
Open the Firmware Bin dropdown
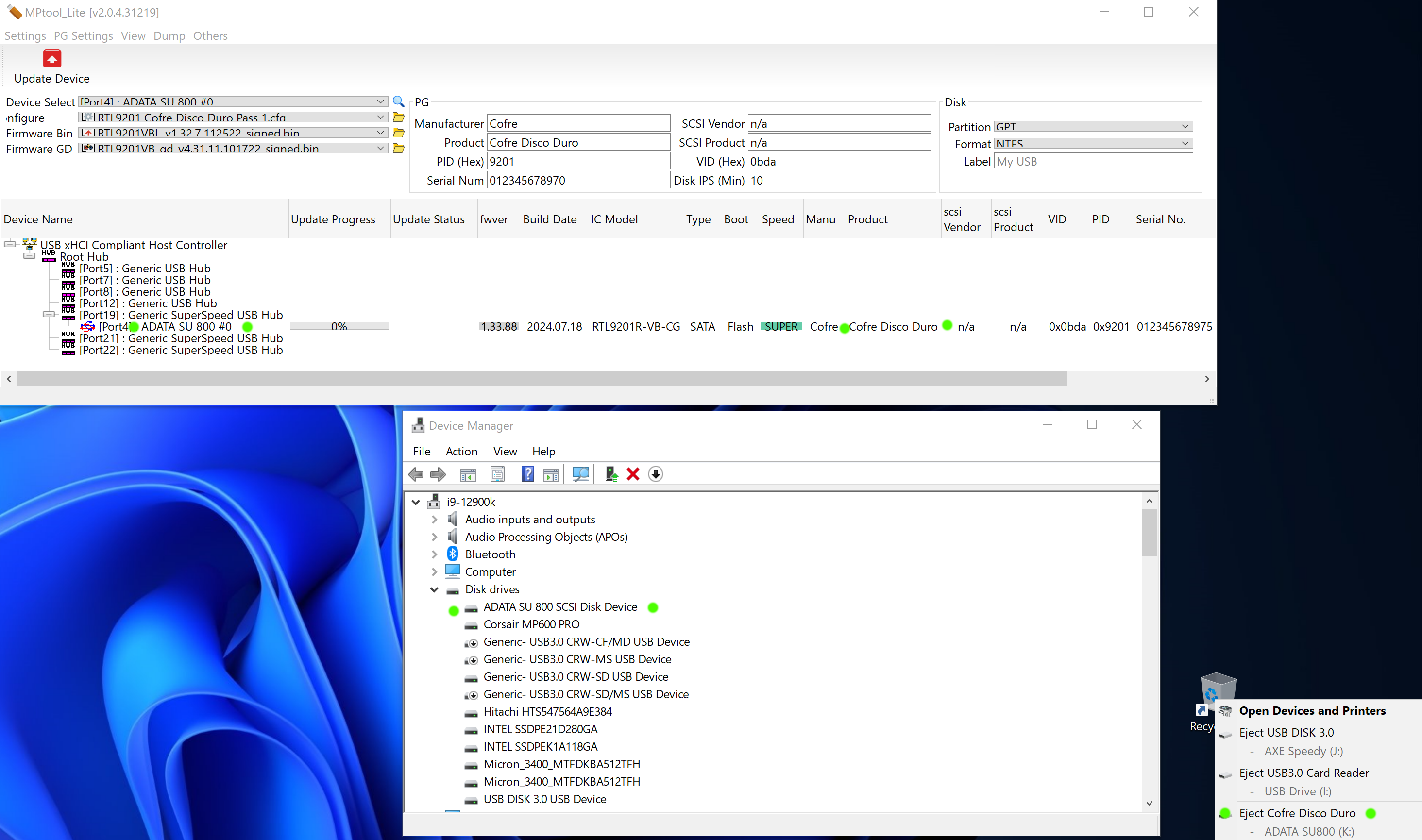(380, 133)
